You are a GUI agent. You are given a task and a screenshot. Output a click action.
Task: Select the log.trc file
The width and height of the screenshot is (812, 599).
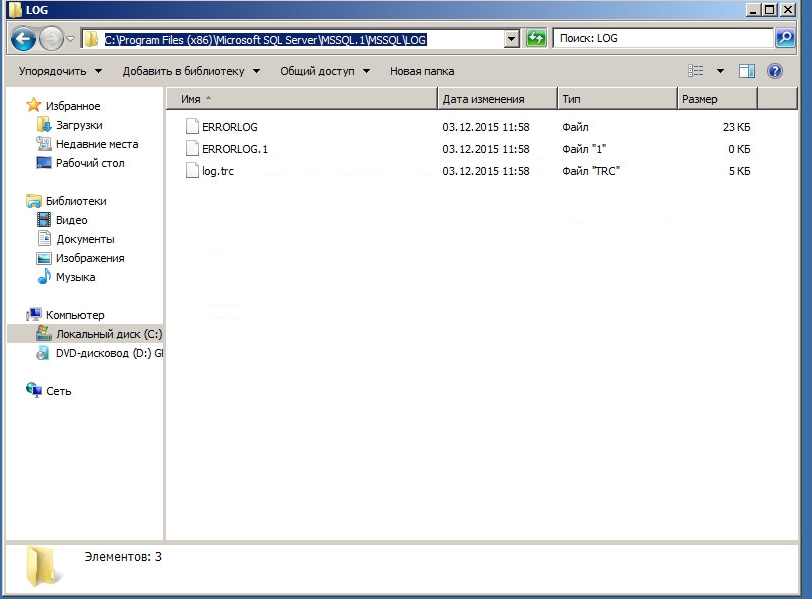218,171
